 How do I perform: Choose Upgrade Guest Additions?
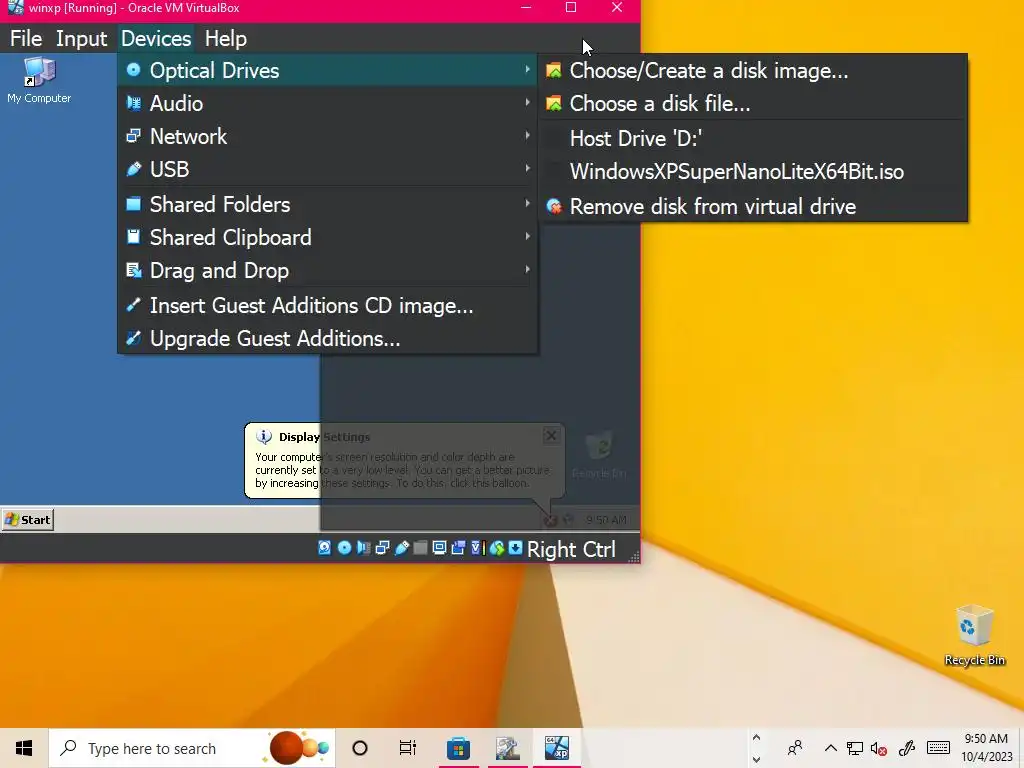point(328,338)
